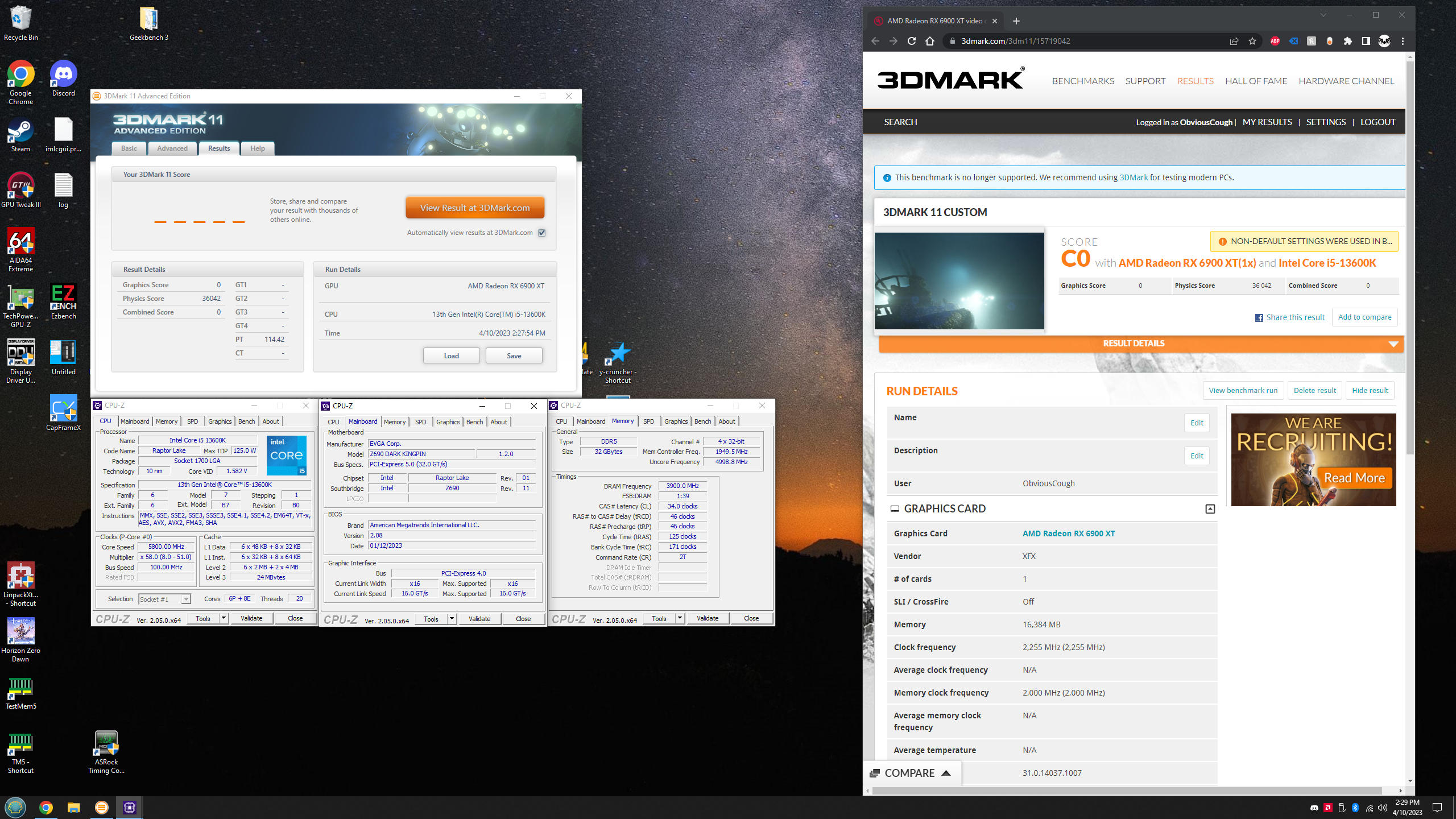Click the Save button in Run Details
Image resolution: width=1456 pixels, height=819 pixels.
pyautogui.click(x=514, y=356)
